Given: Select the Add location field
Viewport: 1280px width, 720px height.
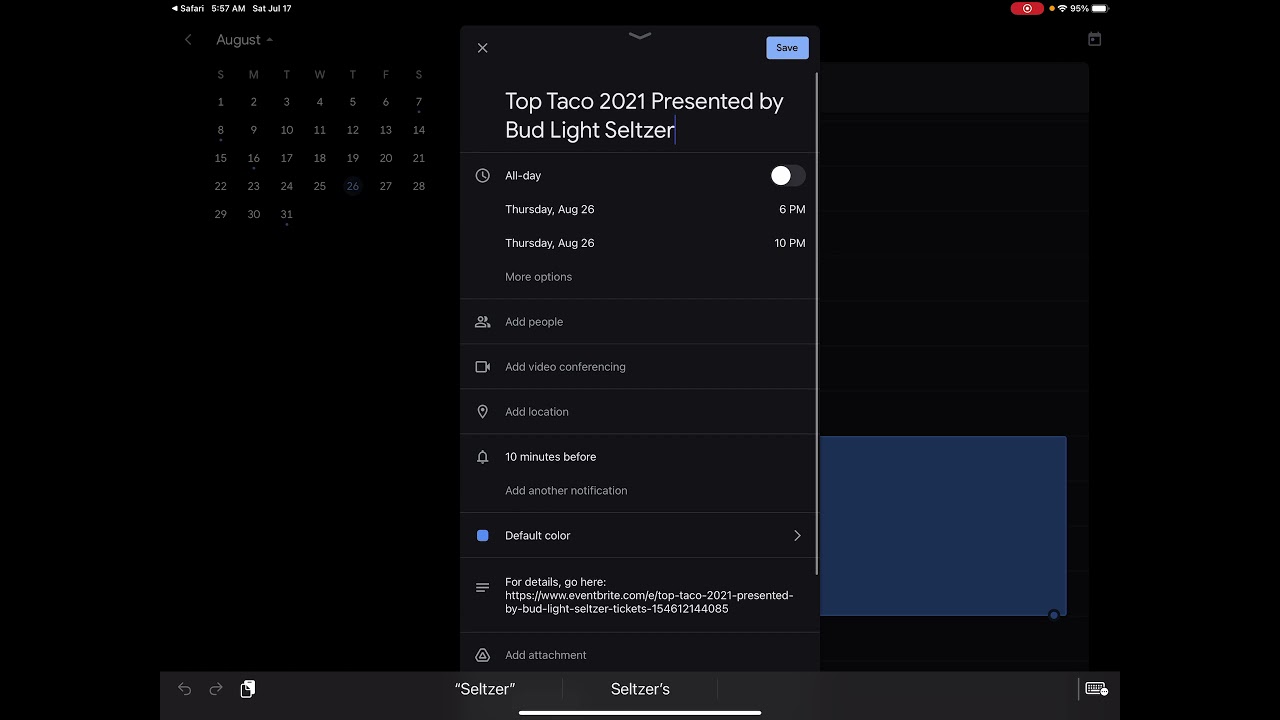Looking at the screenshot, I should 640,412.
